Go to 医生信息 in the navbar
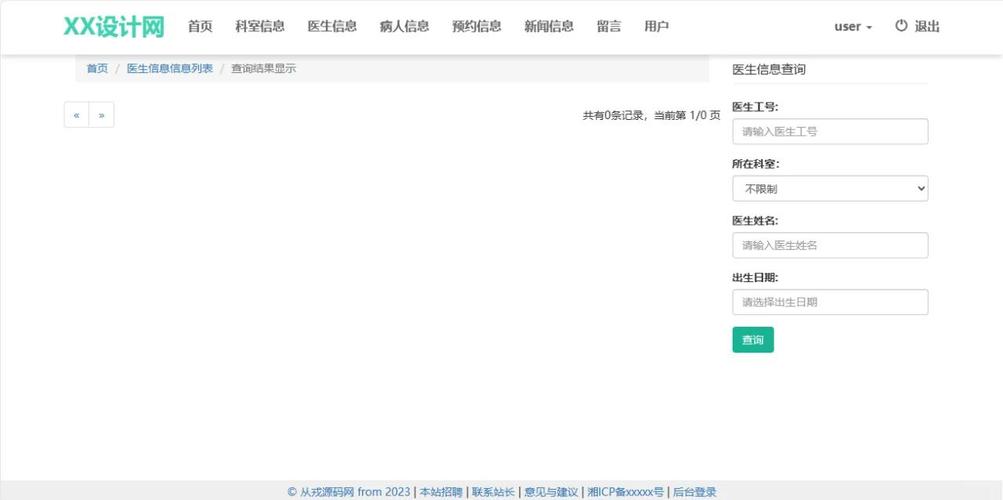This screenshot has width=1003, height=500. (332, 26)
